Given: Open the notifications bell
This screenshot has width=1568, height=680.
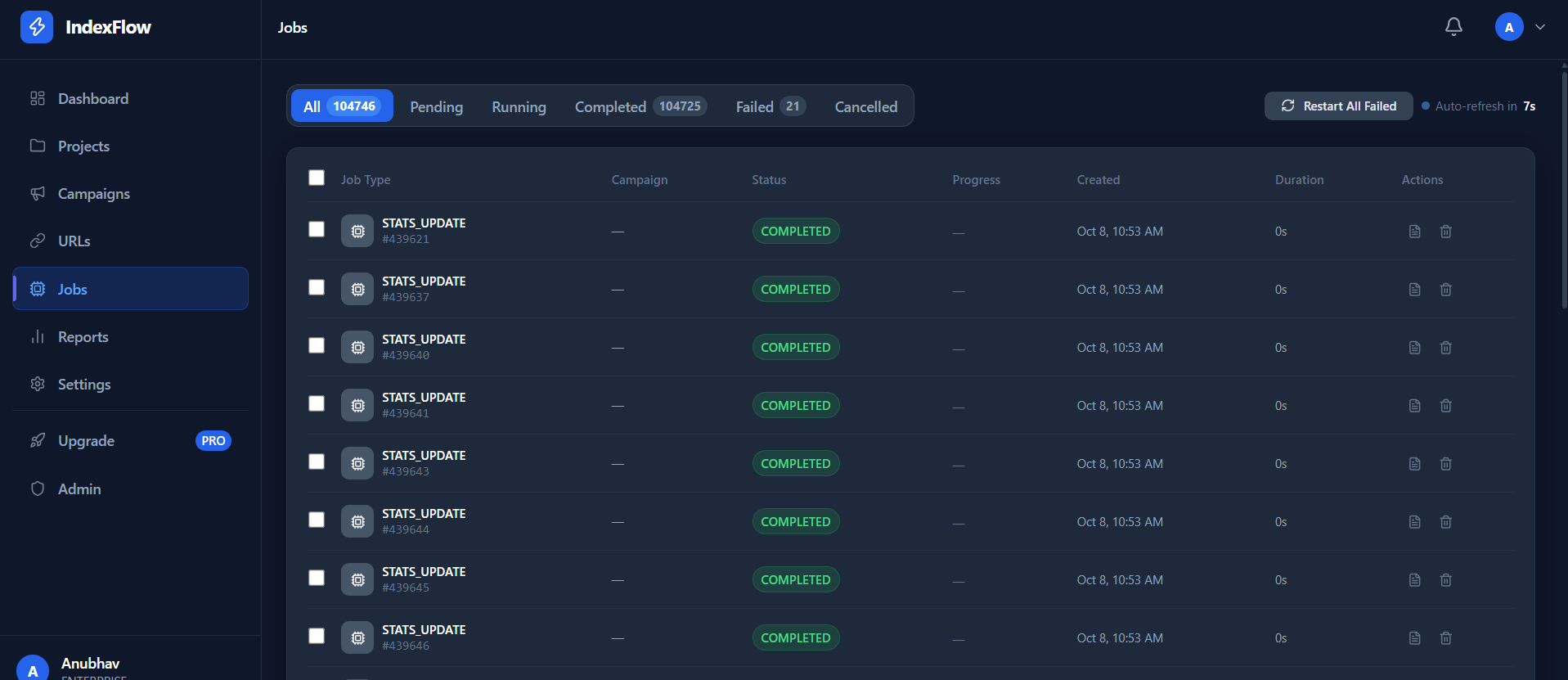Looking at the screenshot, I should coord(1453,27).
